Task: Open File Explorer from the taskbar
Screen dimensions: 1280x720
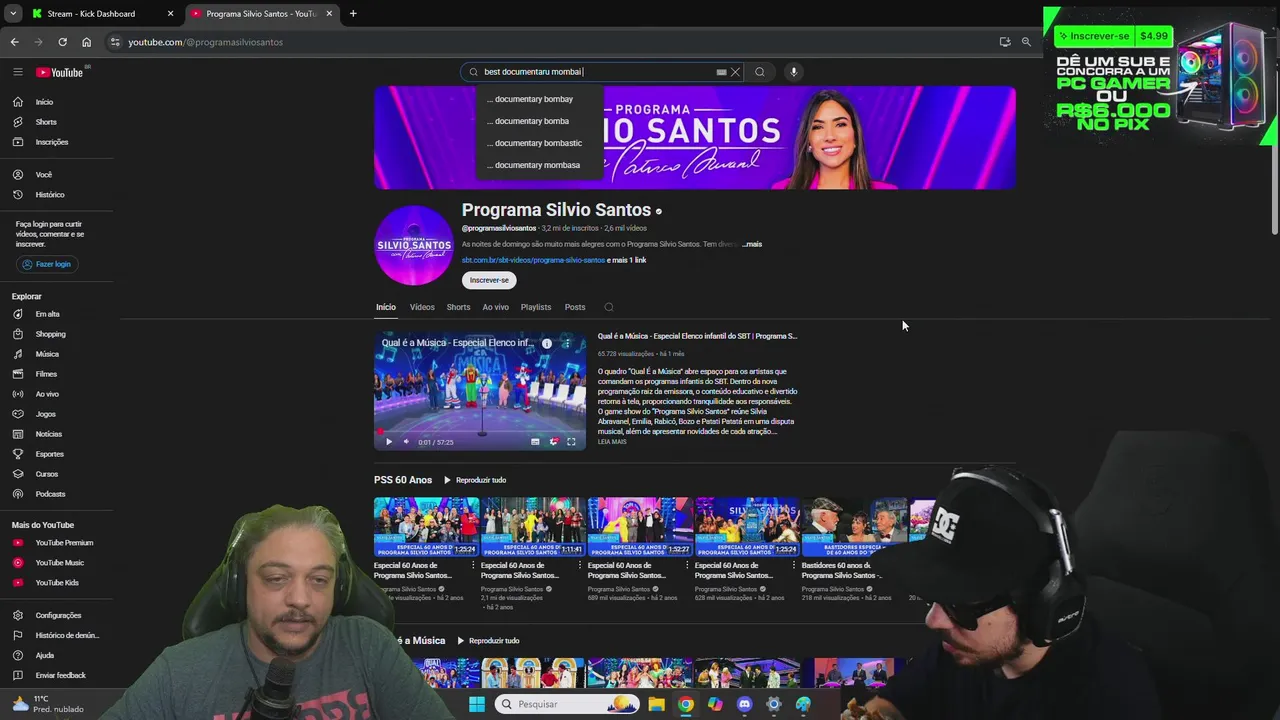Action: pos(656,704)
